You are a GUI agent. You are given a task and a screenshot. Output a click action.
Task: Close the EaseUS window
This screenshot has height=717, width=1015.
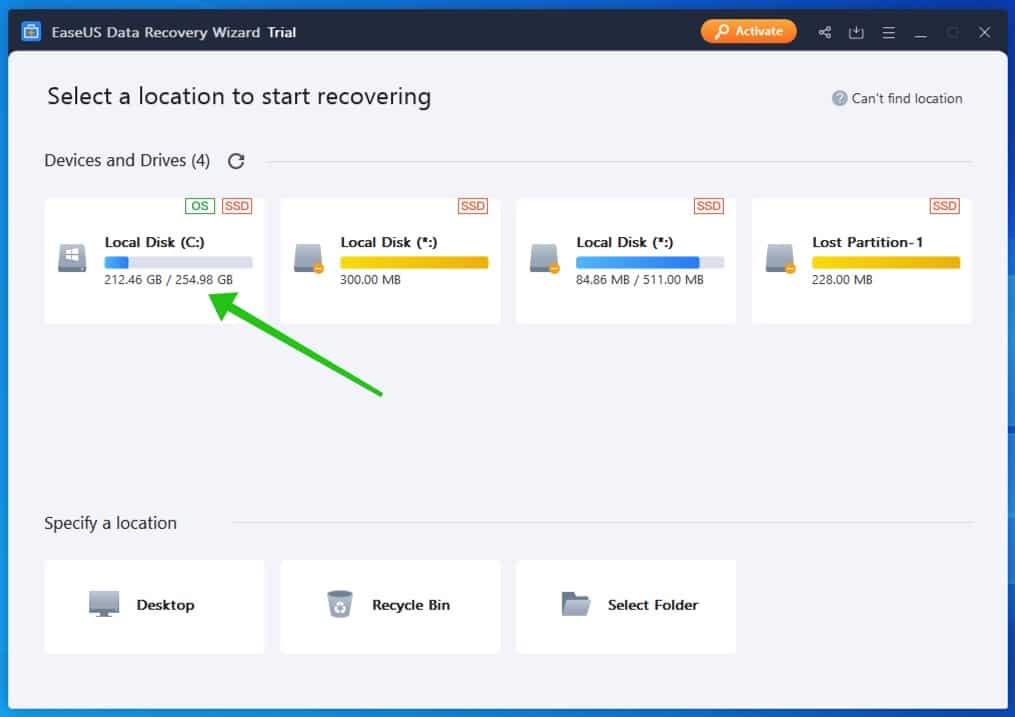(984, 32)
